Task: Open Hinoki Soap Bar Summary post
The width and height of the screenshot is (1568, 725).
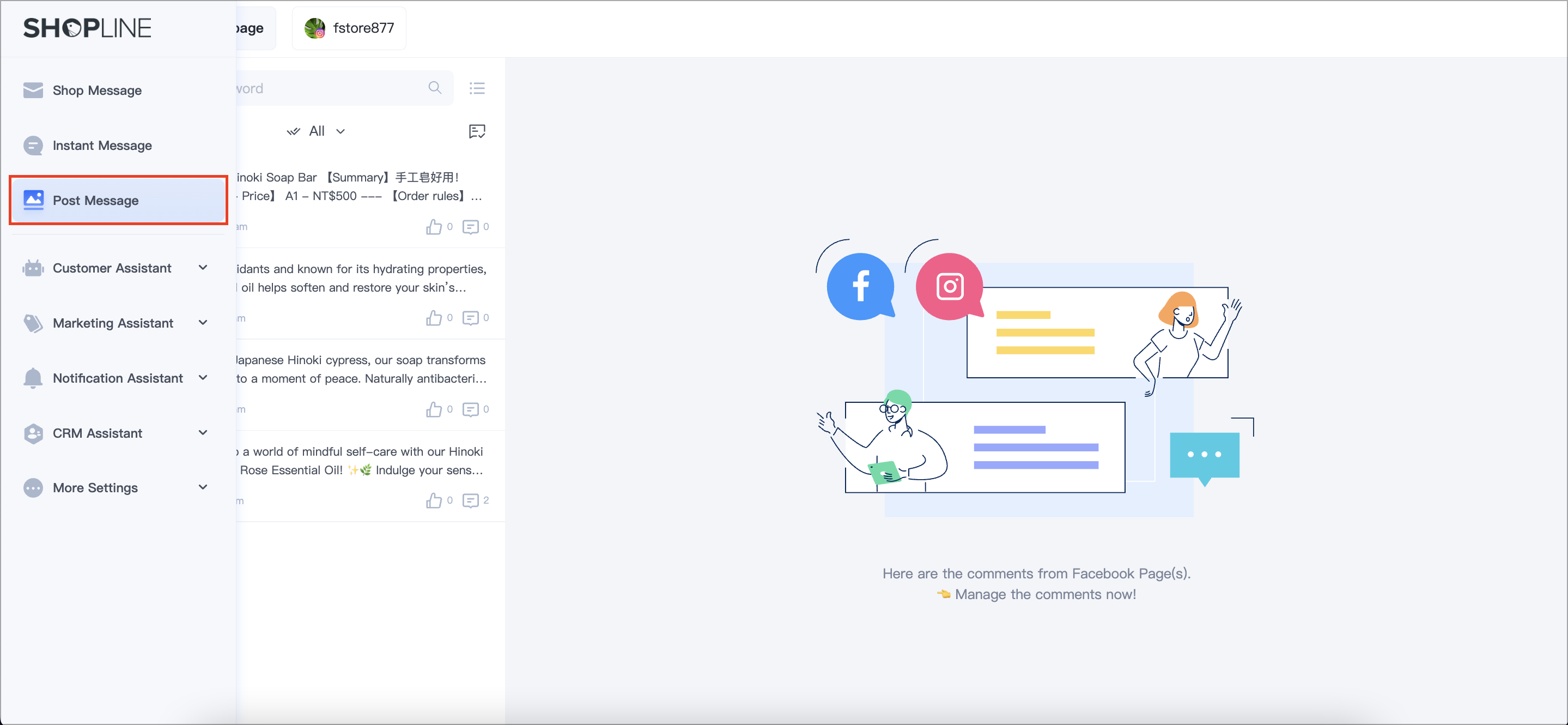Action: [370, 202]
